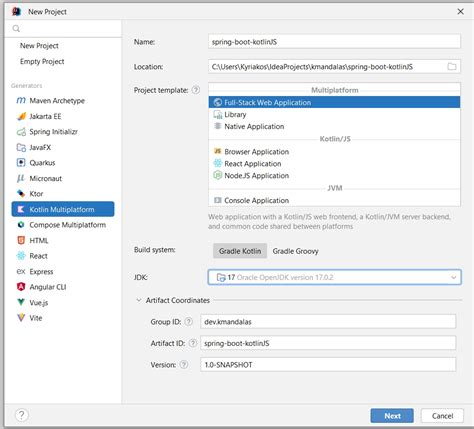Open Artifact ID help icon
474x429 pixels.
193,343
